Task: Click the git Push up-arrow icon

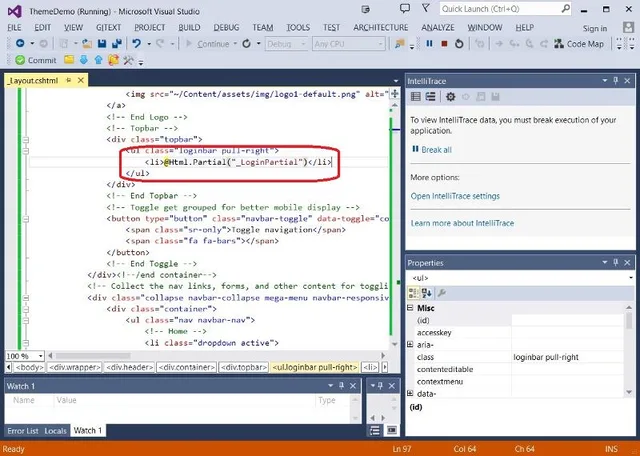Action: coord(98,60)
